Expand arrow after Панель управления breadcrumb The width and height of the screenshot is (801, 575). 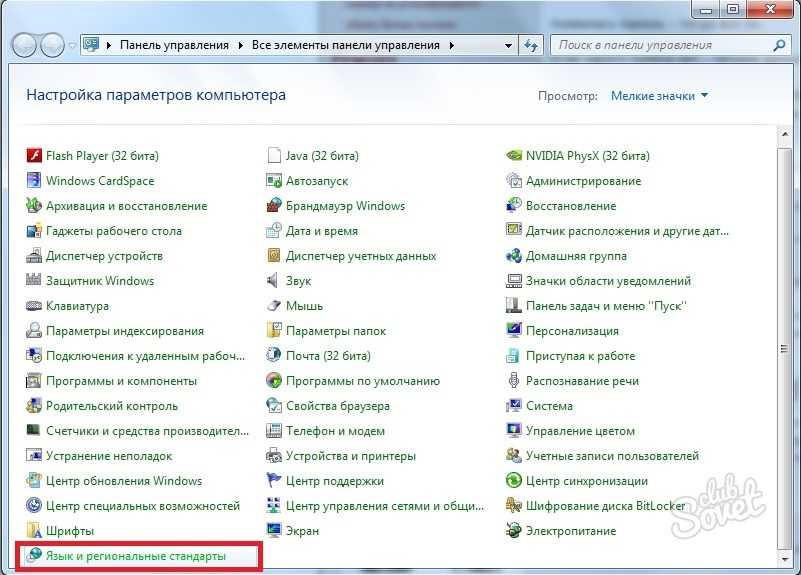coord(241,45)
